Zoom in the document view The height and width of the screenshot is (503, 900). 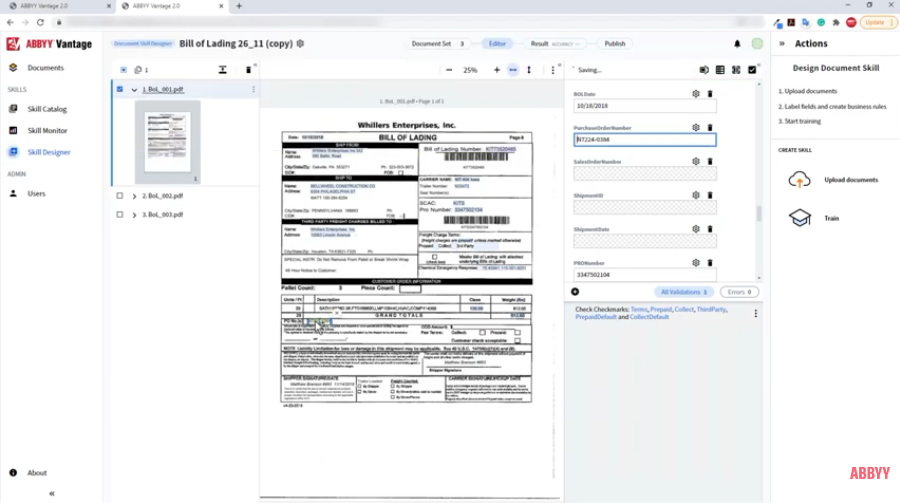pyautogui.click(x=496, y=70)
